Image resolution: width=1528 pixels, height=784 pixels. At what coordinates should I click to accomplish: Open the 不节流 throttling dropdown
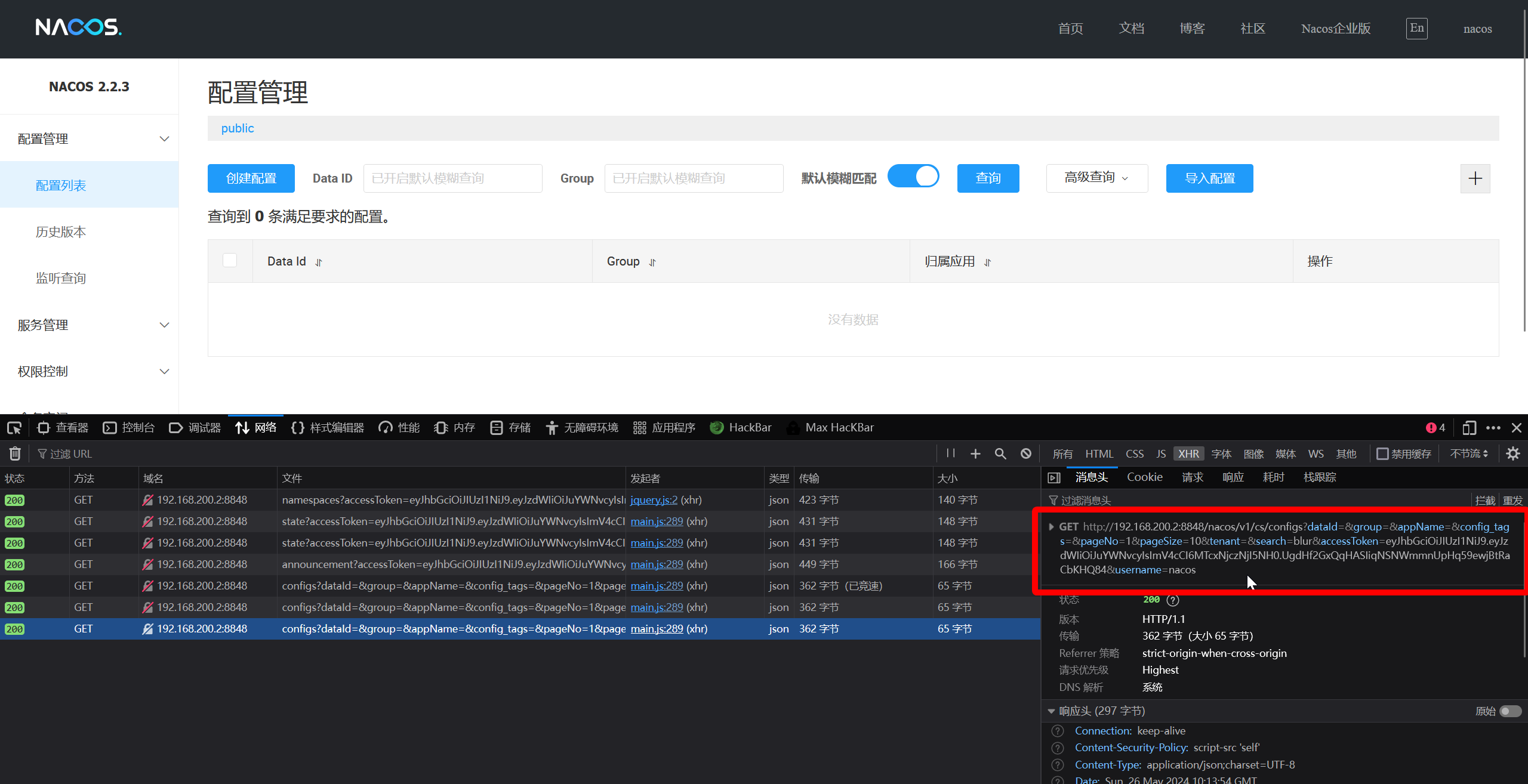pos(1469,454)
